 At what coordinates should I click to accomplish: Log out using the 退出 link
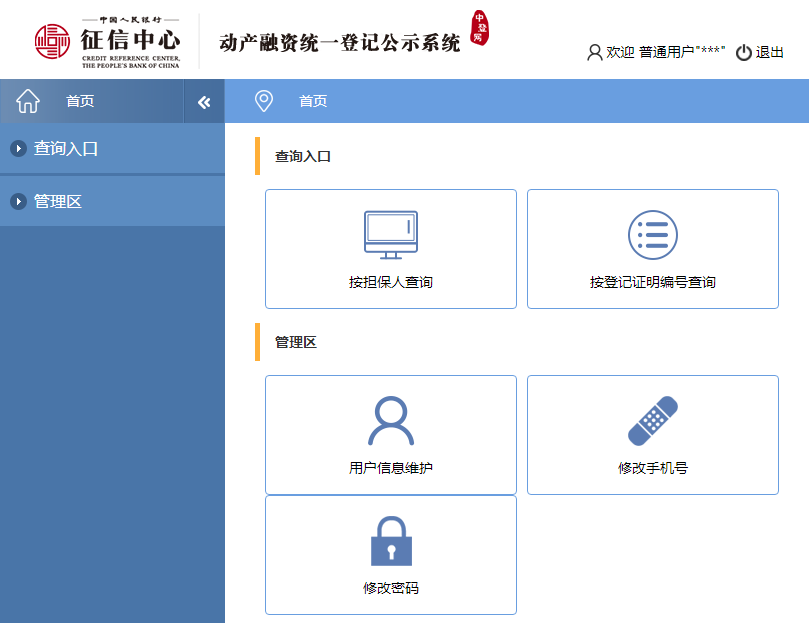pyautogui.click(x=770, y=53)
